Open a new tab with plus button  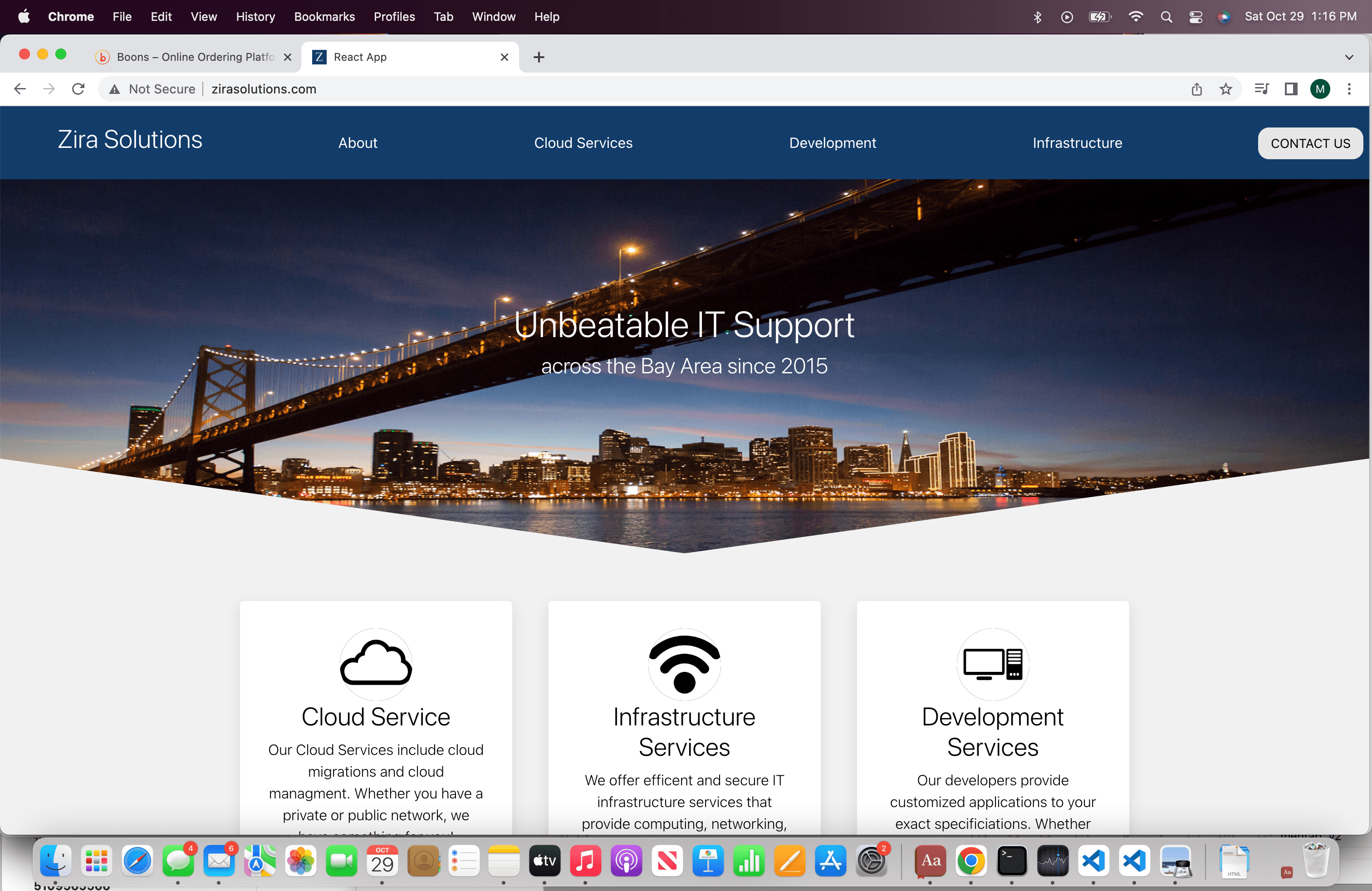(539, 57)
